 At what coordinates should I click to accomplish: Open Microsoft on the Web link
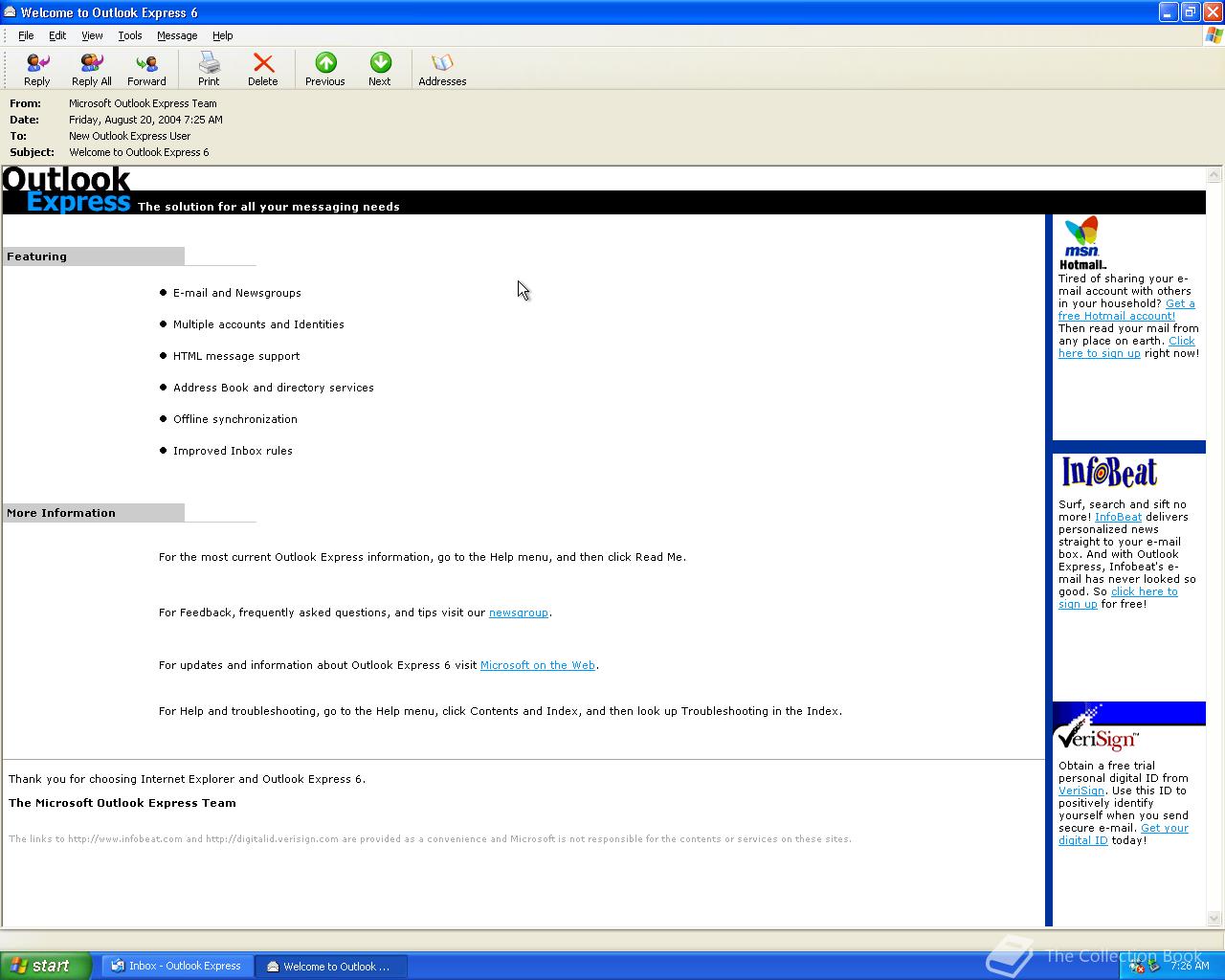(x=538, y=665)
